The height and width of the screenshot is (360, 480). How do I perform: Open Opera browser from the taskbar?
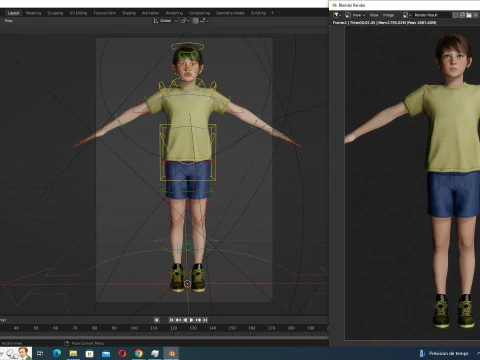pos(122,353)
